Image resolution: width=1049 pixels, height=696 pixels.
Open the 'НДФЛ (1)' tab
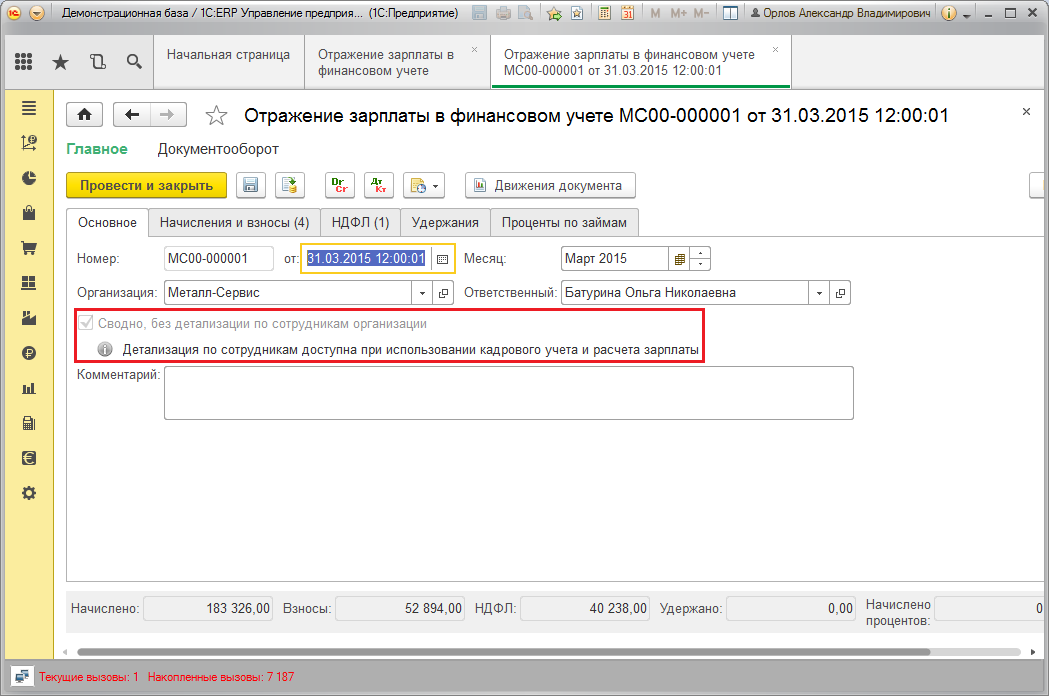click(361, 223)
